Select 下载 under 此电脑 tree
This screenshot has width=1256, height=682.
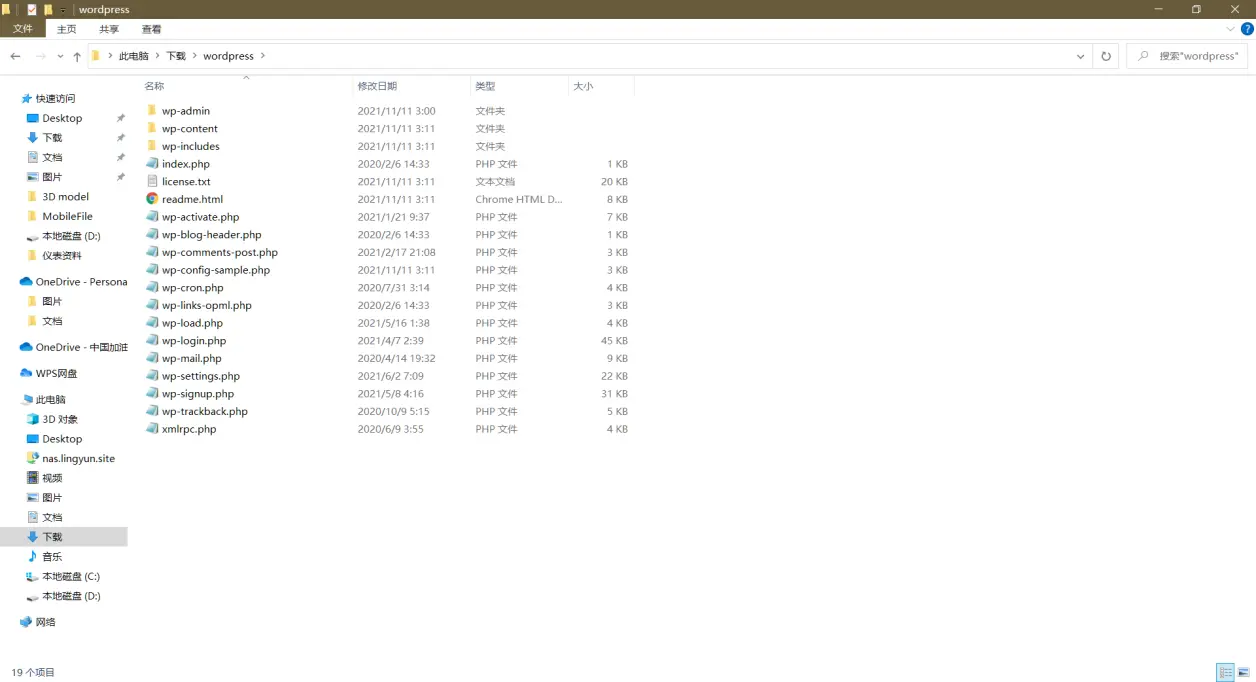click(x=52, y=537)
